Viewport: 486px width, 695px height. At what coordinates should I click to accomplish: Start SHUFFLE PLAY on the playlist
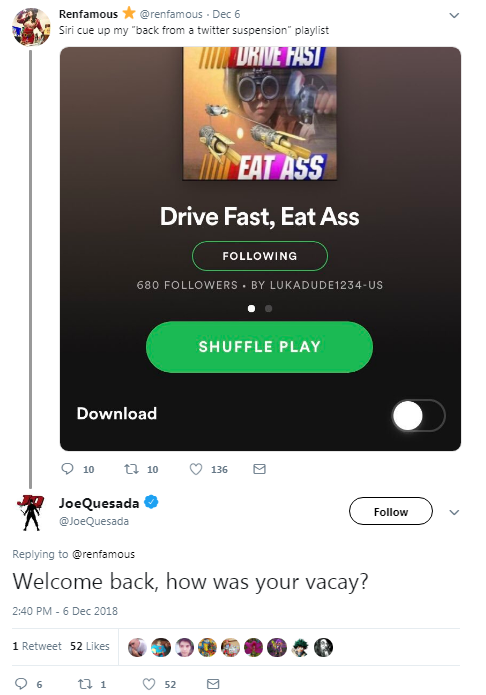[x=259, y=347]
